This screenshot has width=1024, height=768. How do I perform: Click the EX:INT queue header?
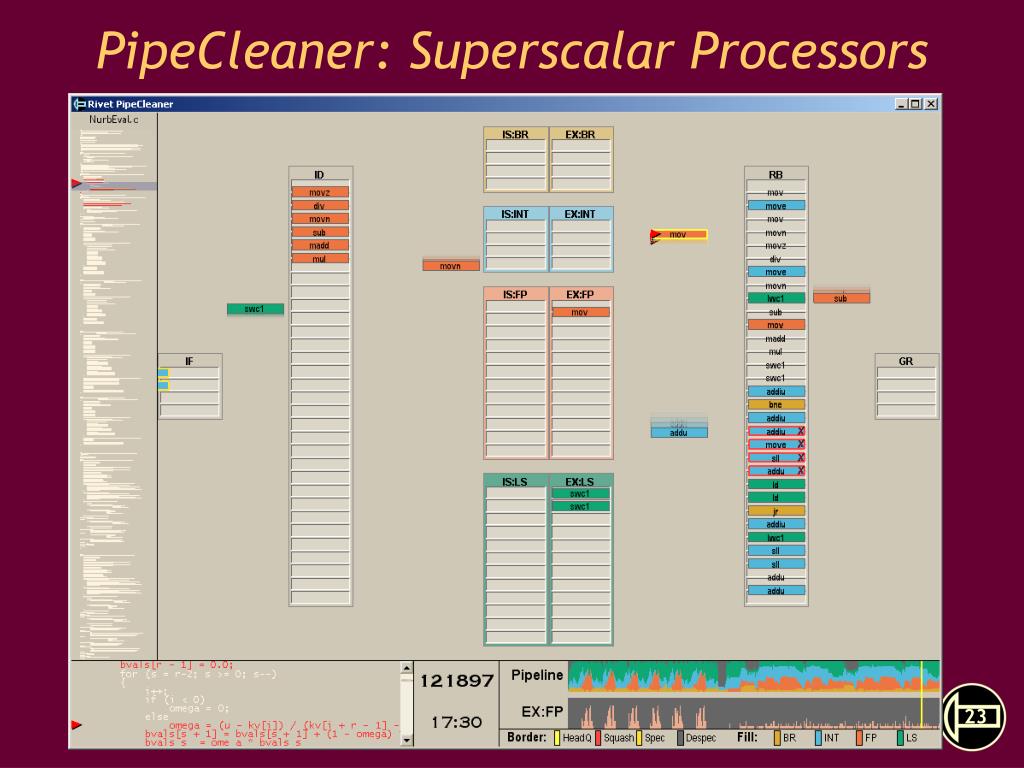coord(581,214)
